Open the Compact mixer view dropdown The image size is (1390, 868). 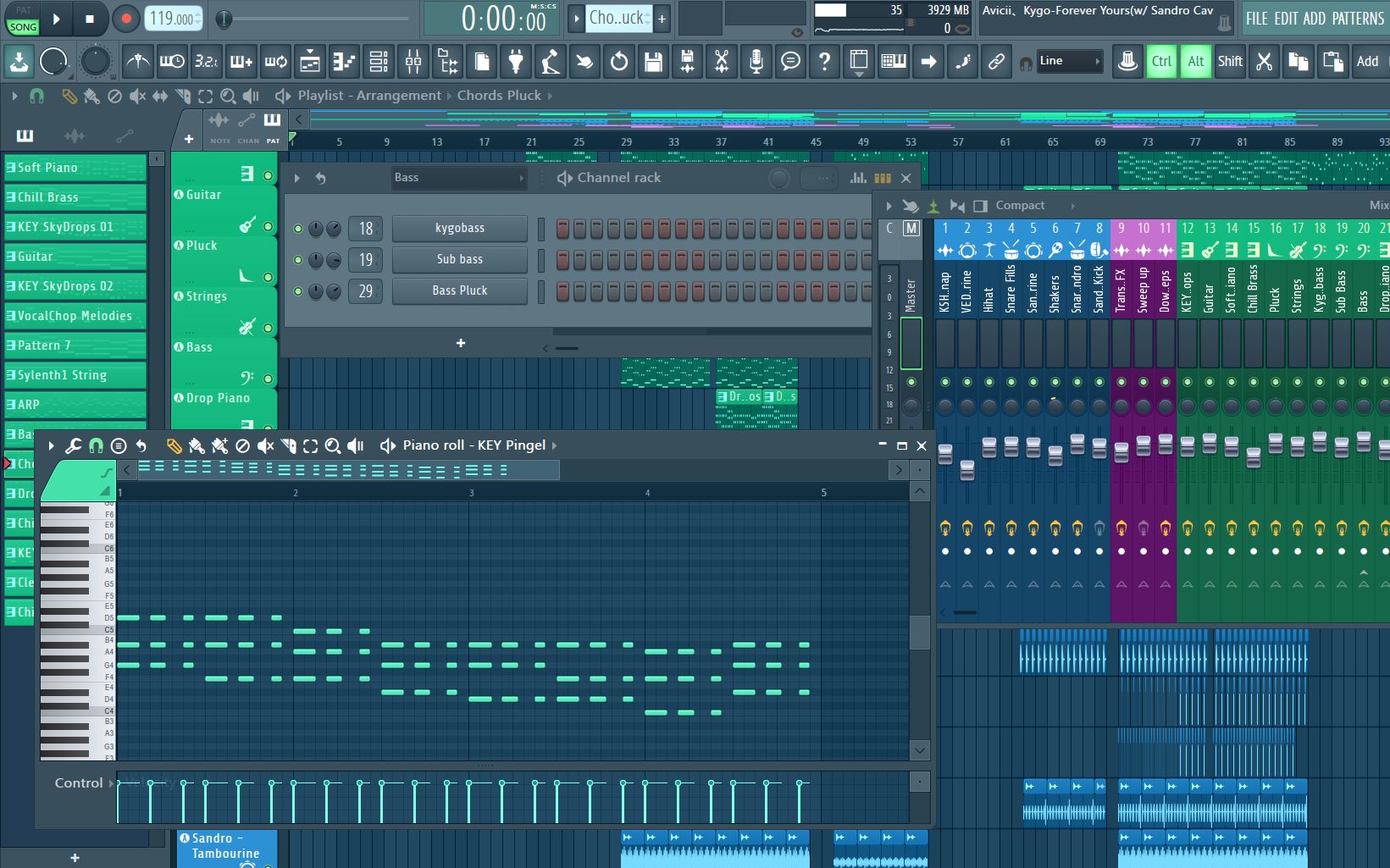1020,205
